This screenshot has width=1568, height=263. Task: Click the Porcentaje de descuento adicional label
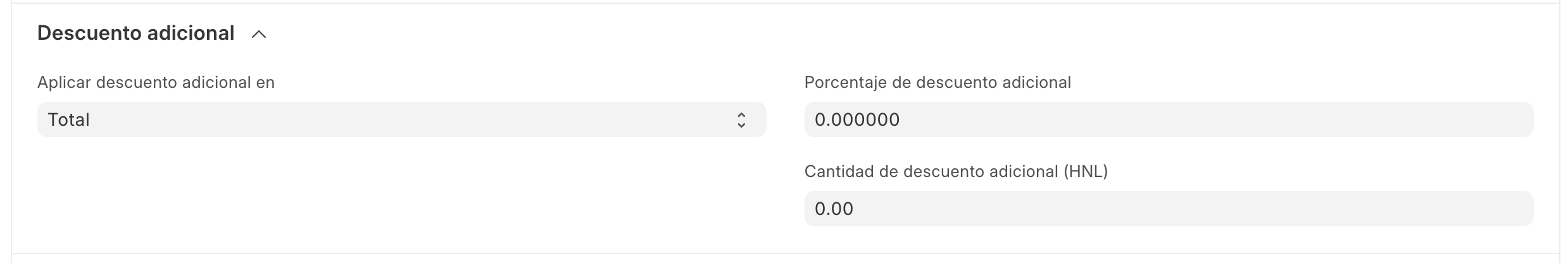pyautogui.click(x=937, y=82)
